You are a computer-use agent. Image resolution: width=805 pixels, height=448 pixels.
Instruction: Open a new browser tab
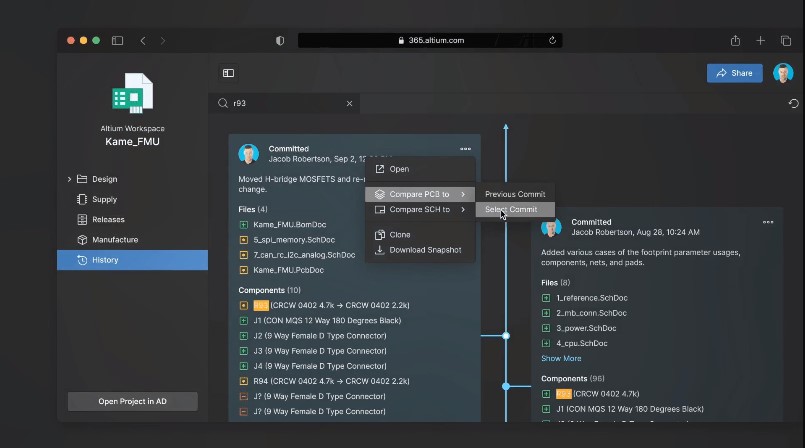pos(760,41)
